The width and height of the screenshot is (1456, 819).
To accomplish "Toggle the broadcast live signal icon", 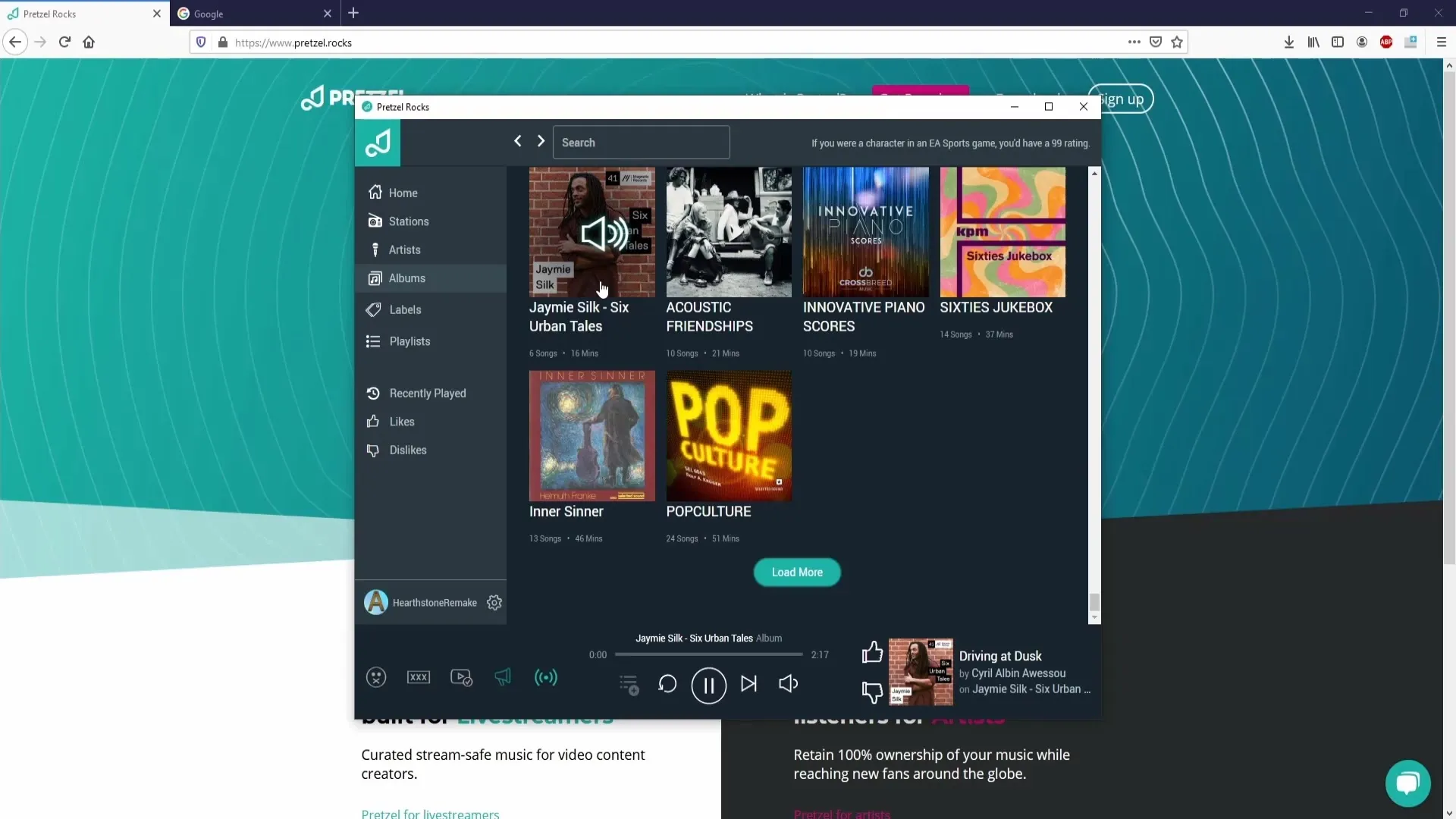I will click(546, 677).
